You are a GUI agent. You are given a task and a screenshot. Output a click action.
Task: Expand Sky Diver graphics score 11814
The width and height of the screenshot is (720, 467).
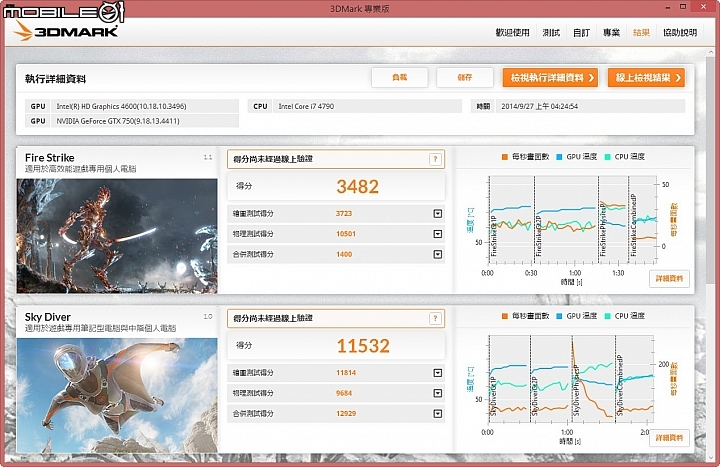(x=438, y=373)
